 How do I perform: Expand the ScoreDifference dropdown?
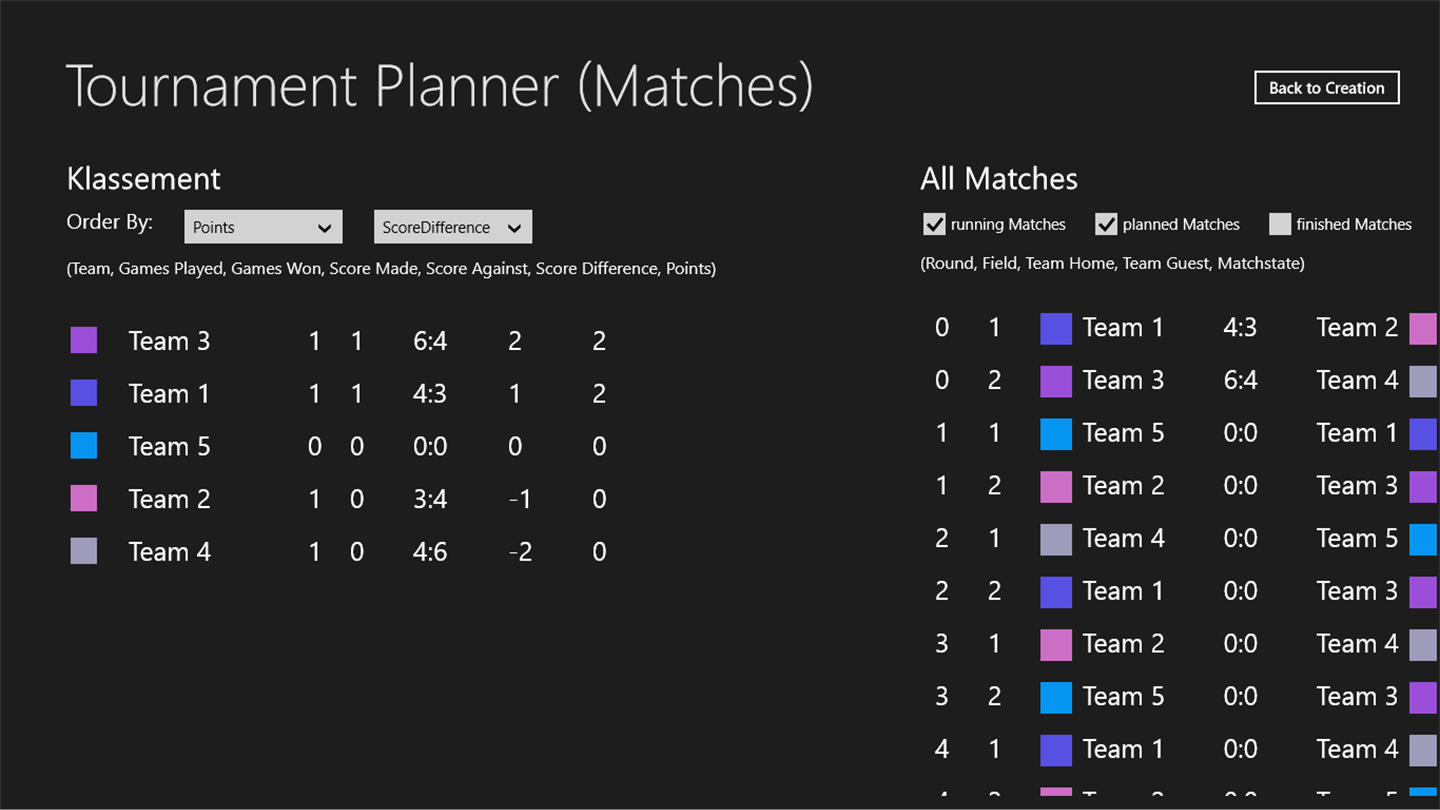(x=452, y=227)
